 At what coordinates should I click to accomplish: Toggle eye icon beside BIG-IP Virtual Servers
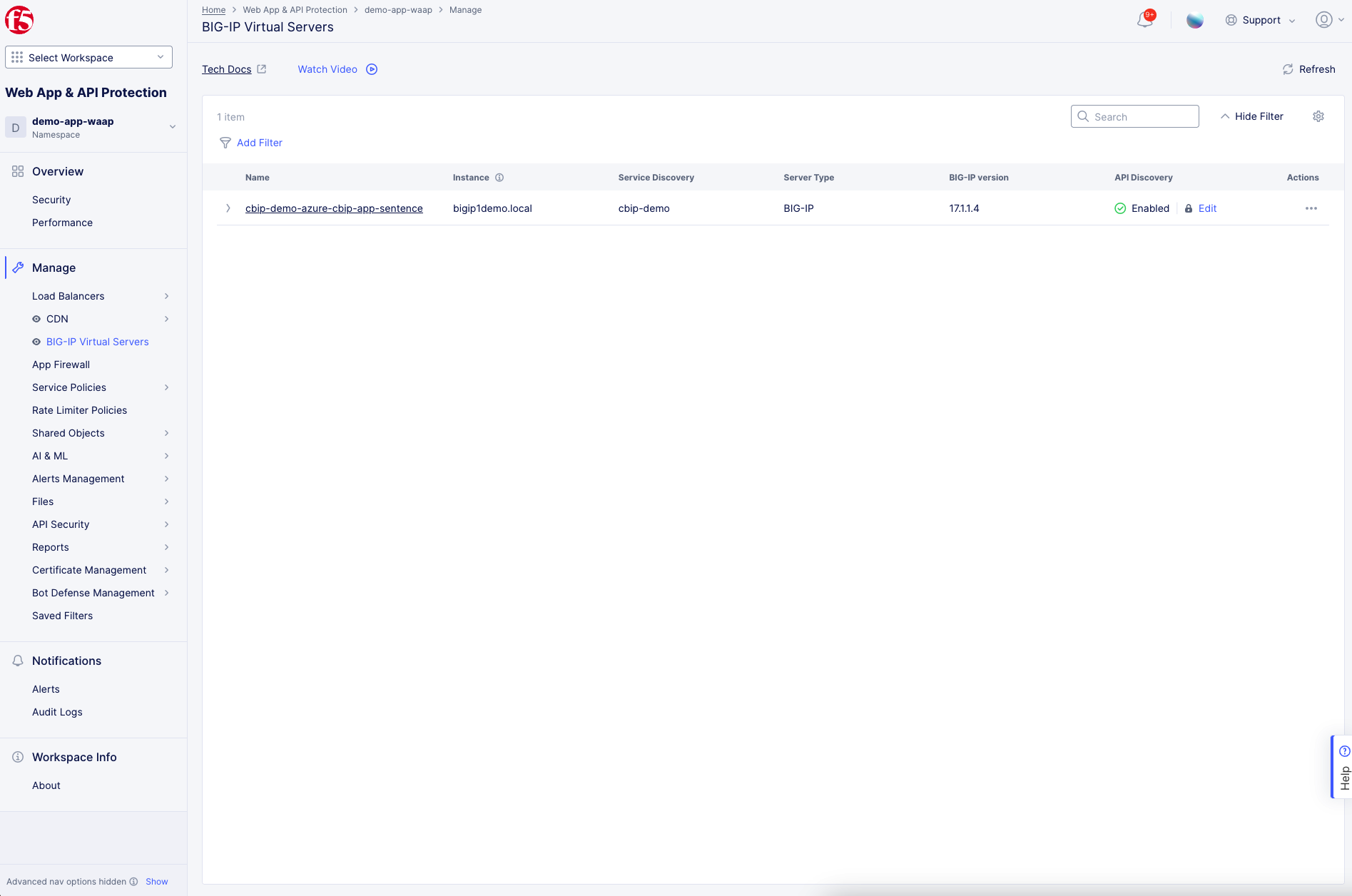(x=36, y=342)
